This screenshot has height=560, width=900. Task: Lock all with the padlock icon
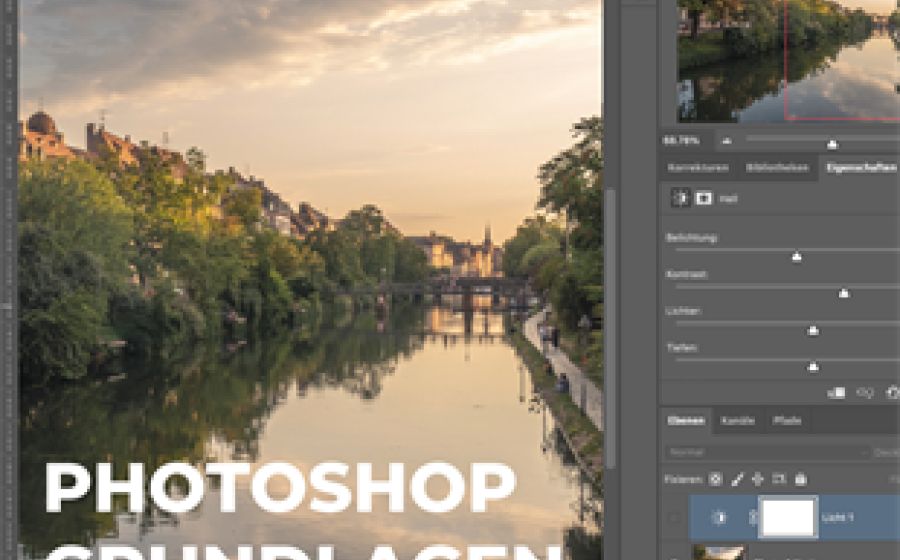[801, 479]
